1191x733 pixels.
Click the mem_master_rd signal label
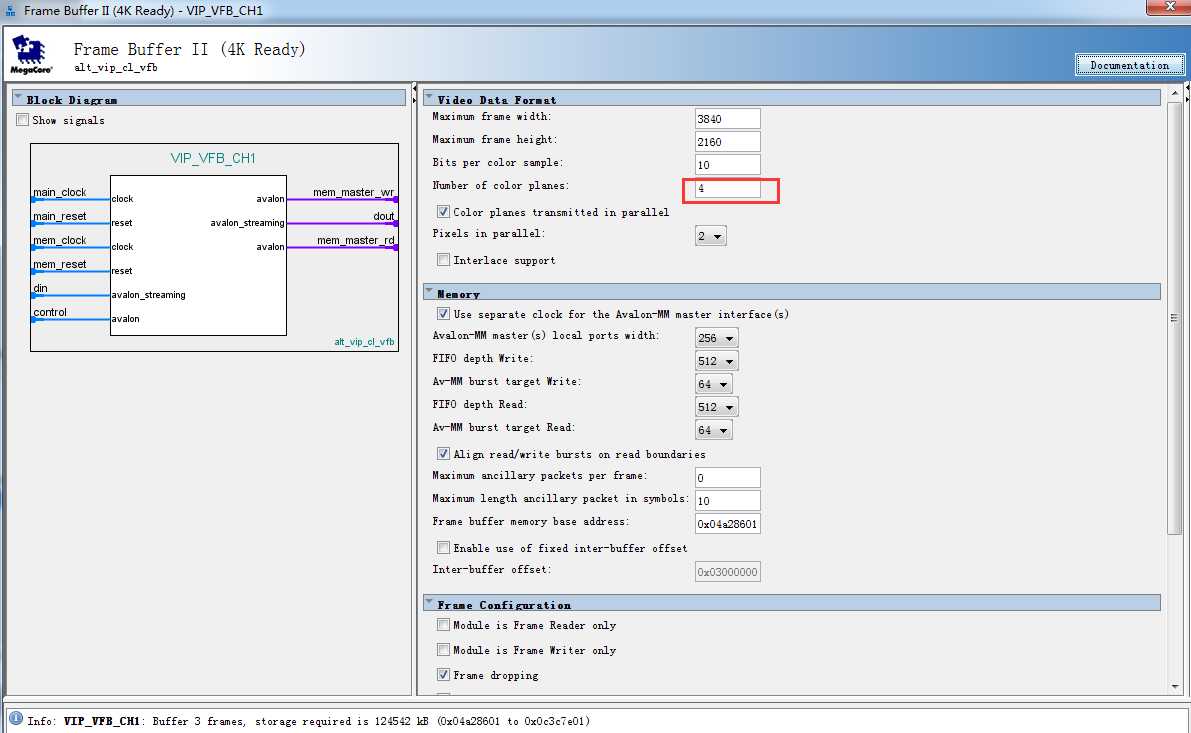(355, 240)
